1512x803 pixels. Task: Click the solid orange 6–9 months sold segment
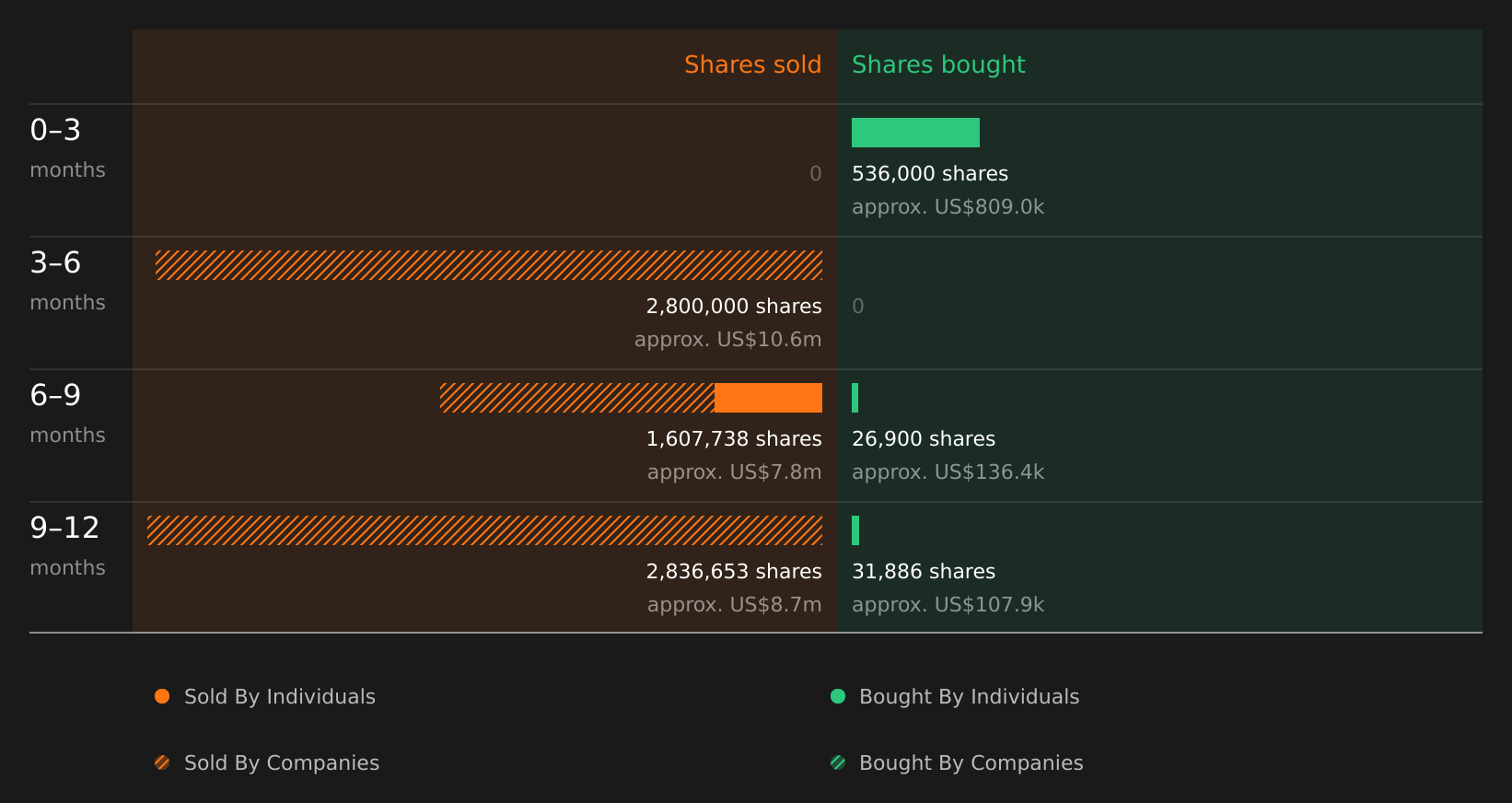click(x=768, y=398)
